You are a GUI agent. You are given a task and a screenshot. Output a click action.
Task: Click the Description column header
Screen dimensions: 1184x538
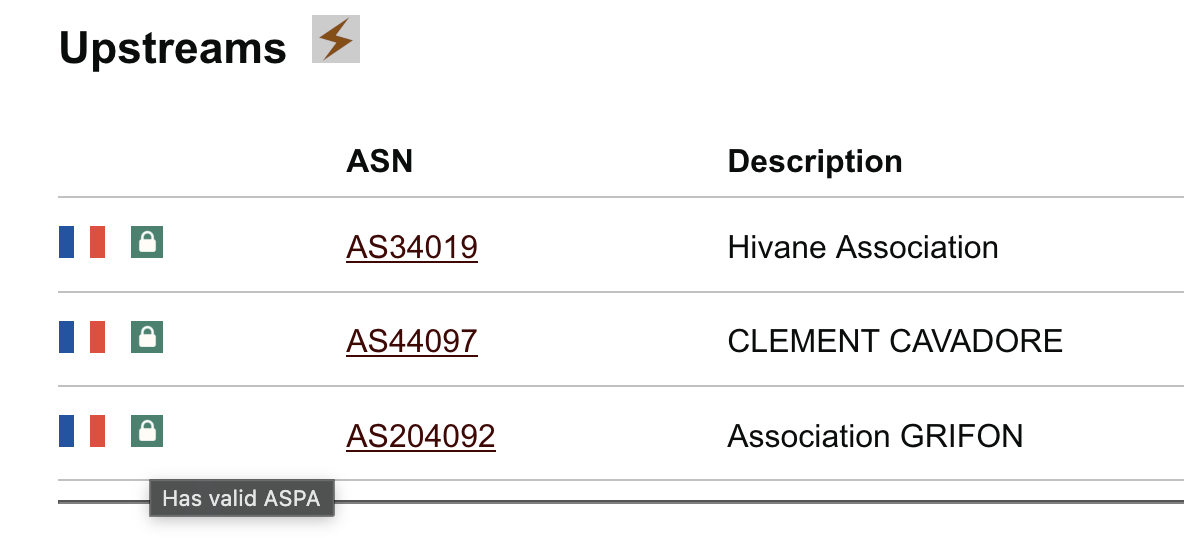click(x=815, y=161)
